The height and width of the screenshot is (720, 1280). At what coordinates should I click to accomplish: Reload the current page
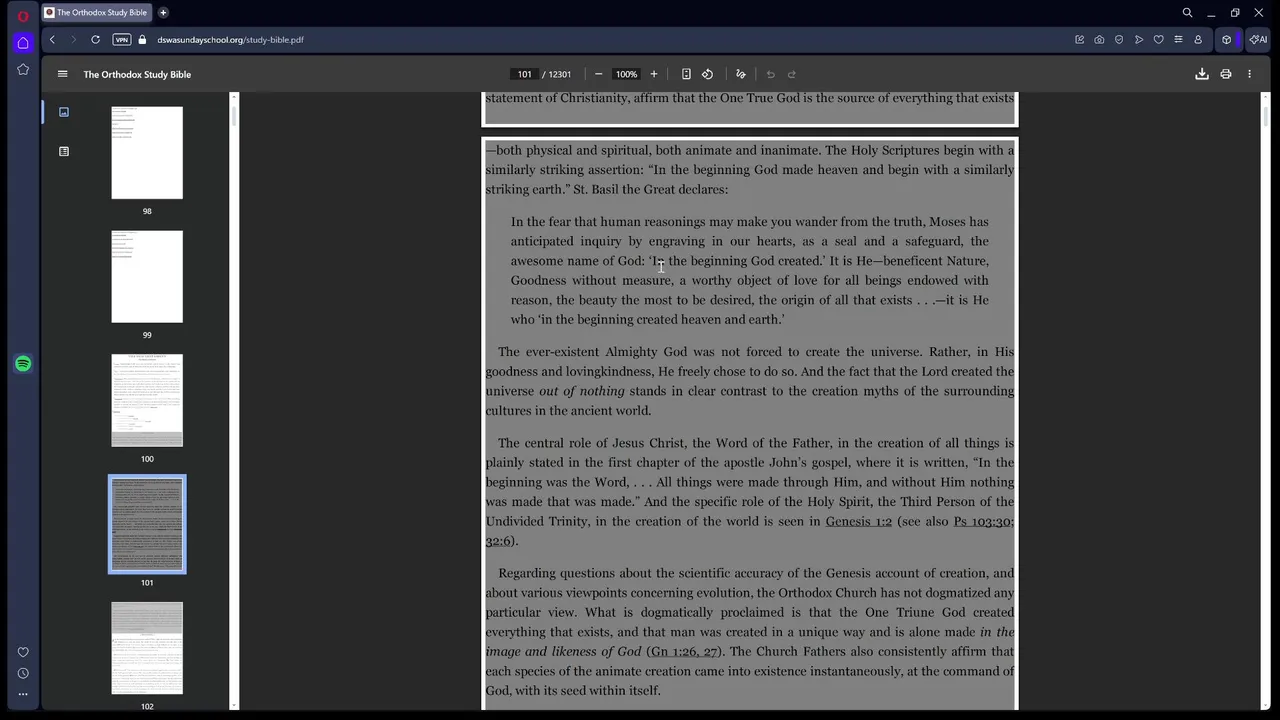coord(95,40)
